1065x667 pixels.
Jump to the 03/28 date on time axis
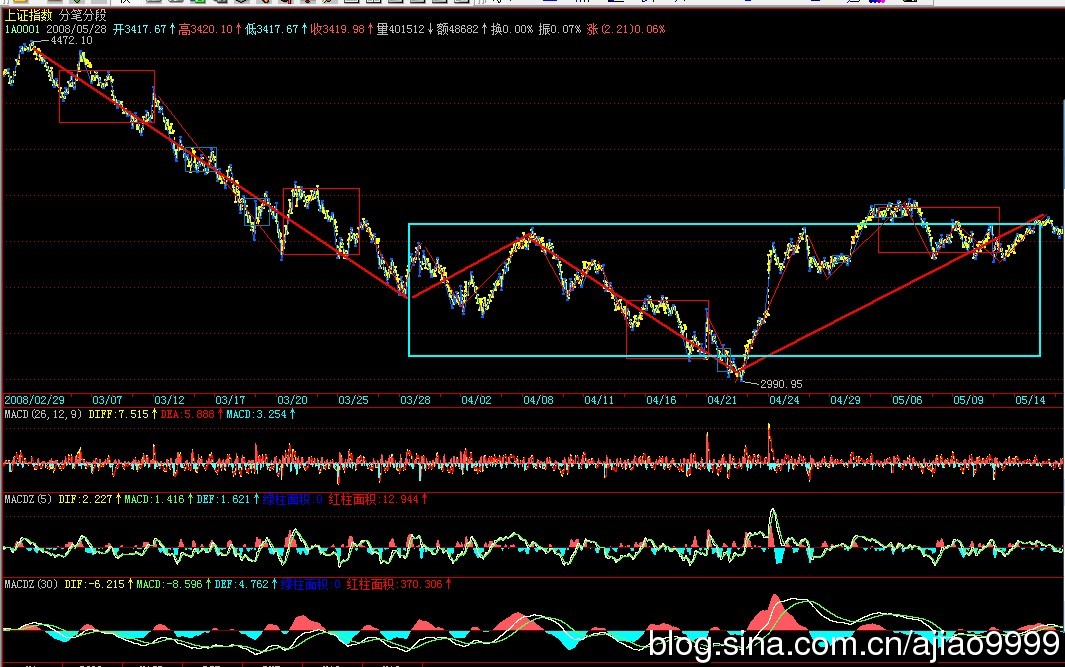[415, 400]
